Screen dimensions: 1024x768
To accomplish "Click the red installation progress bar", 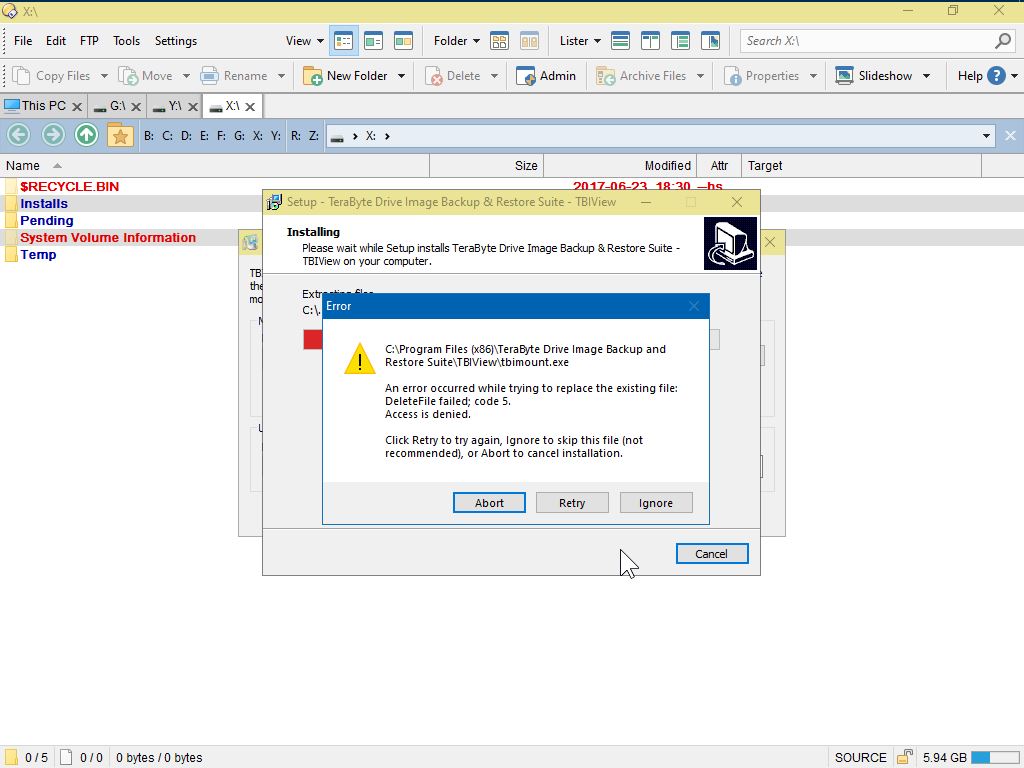I will [x=313, y=340].
